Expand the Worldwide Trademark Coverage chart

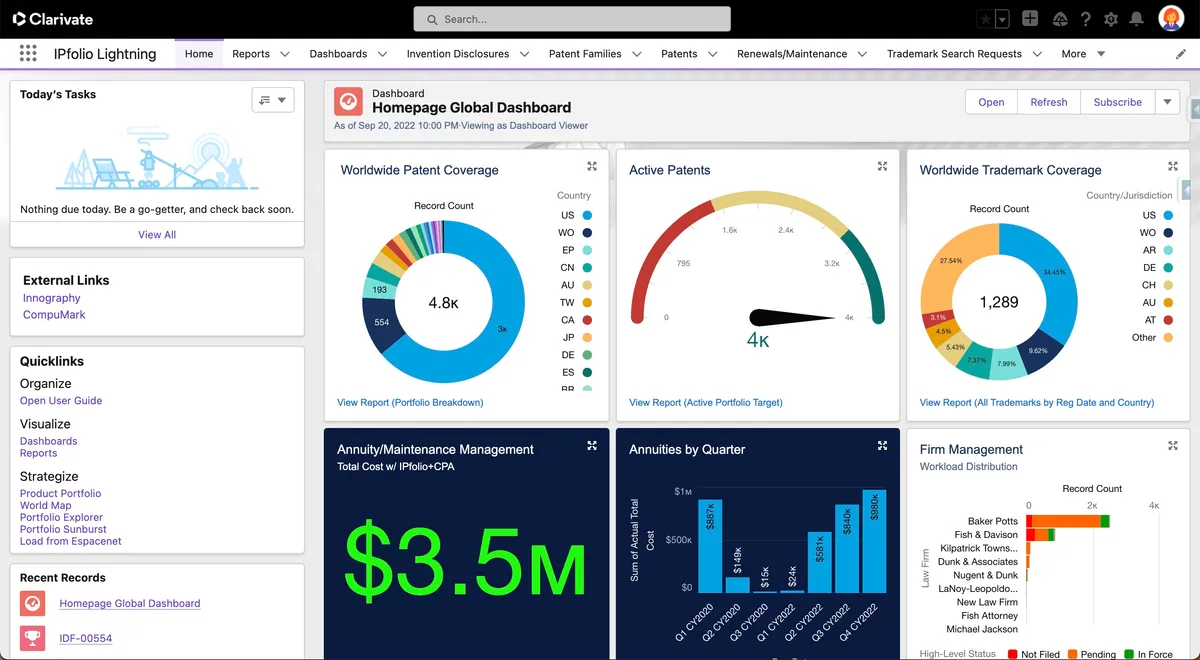[x=1173, y=167]
